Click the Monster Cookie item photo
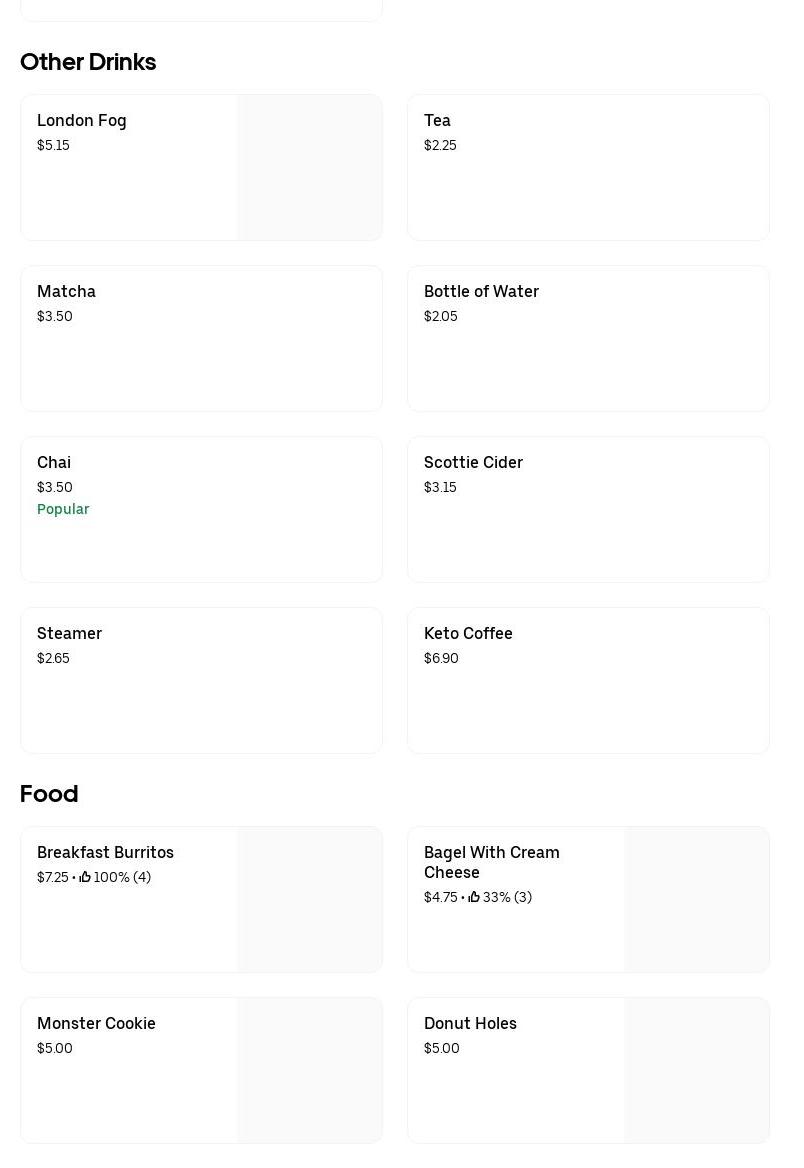 pyautogui.click(x=309, y=1070)
